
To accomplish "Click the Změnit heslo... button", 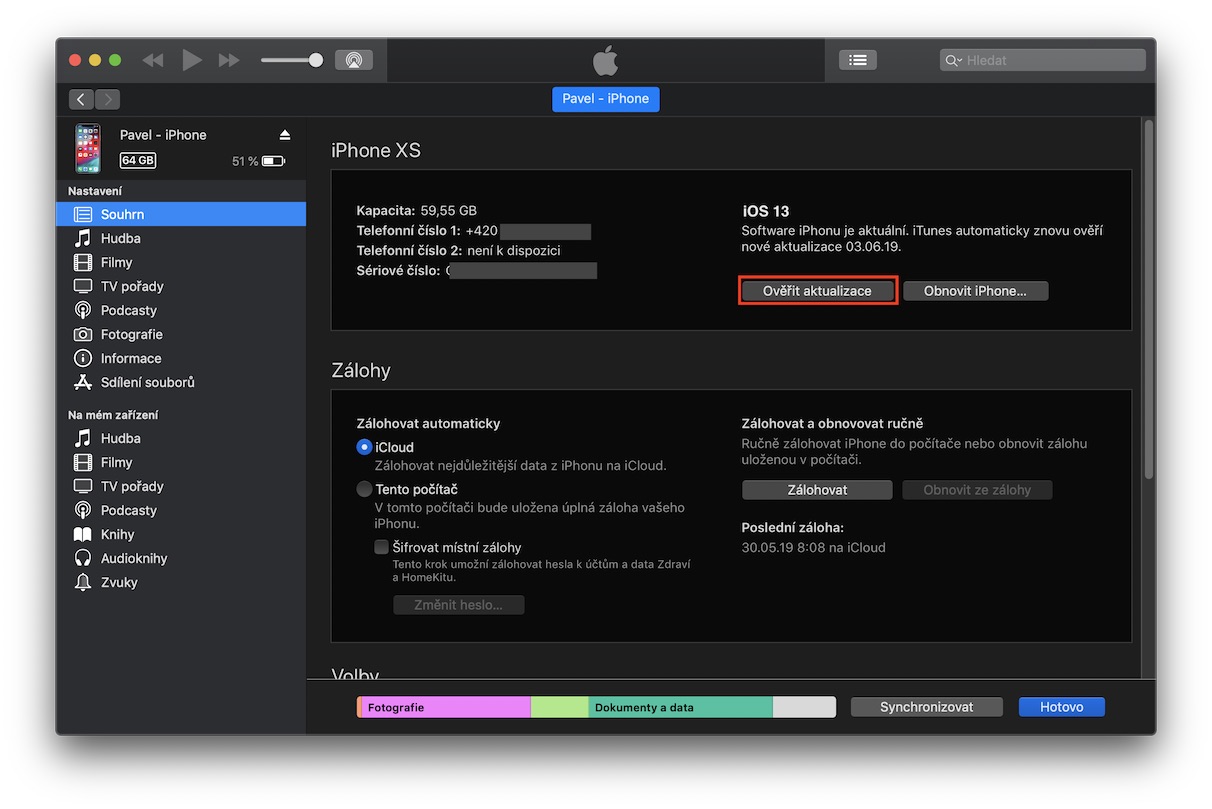I will [x=459, y=605].
